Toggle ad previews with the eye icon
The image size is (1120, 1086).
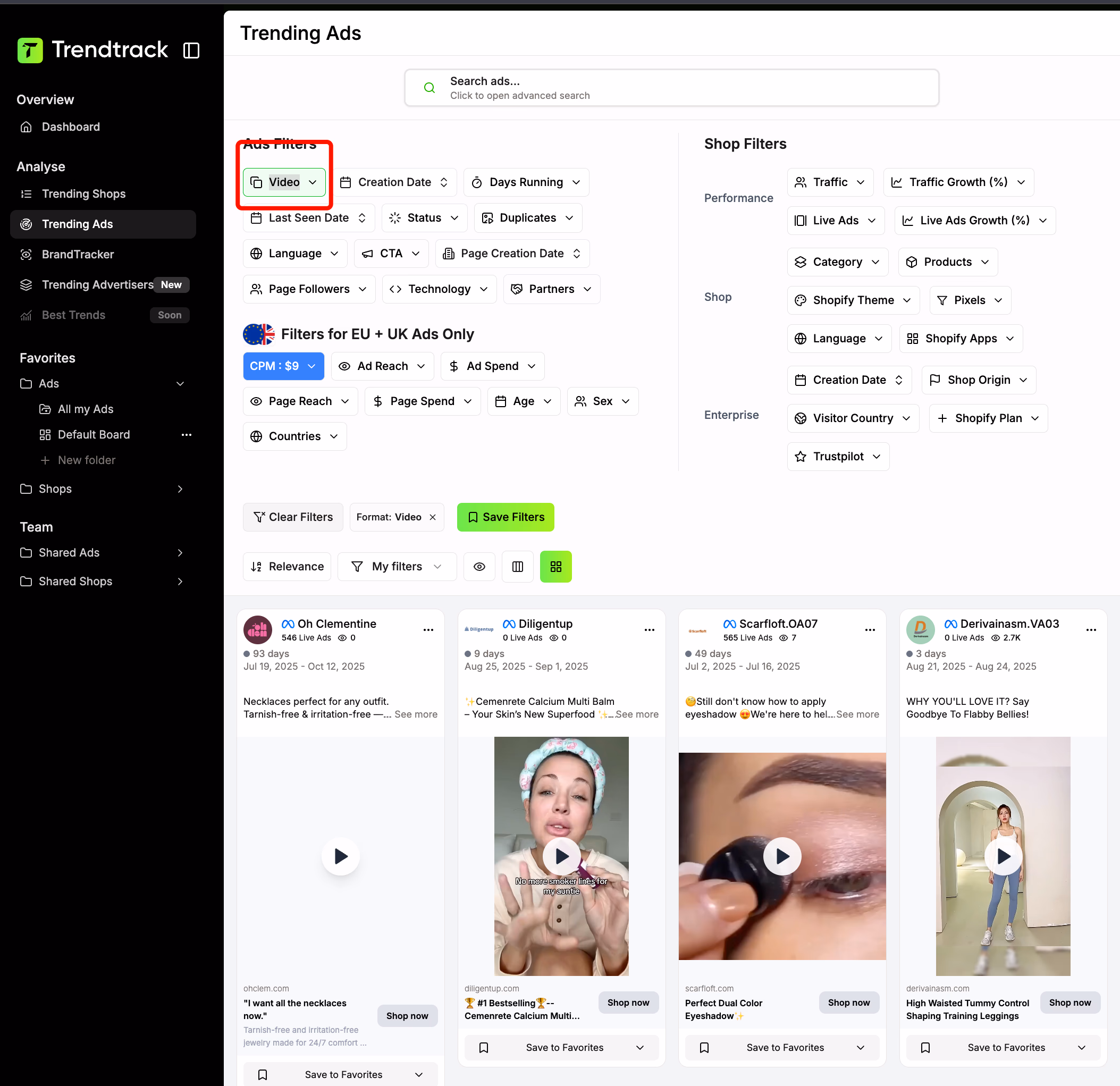479,567
